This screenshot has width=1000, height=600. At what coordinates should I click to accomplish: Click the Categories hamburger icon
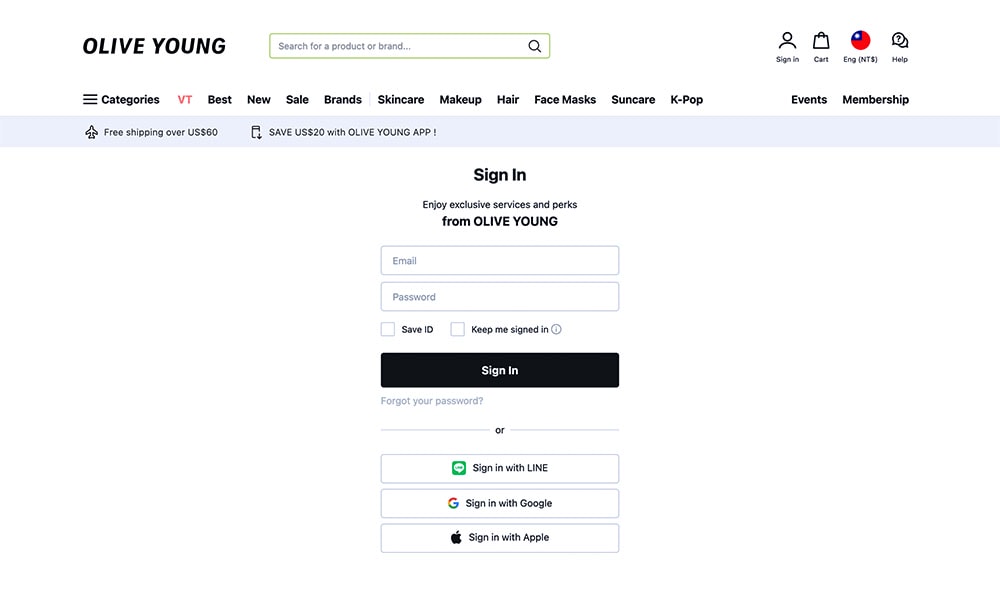pyautogui.click(x=90, y=99)
